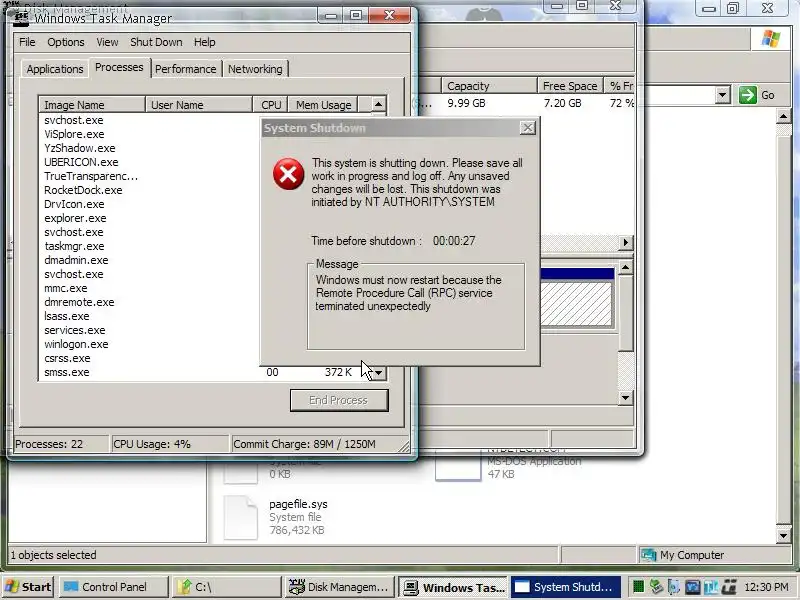Switch to the Applications tab

tap(55, 69)
